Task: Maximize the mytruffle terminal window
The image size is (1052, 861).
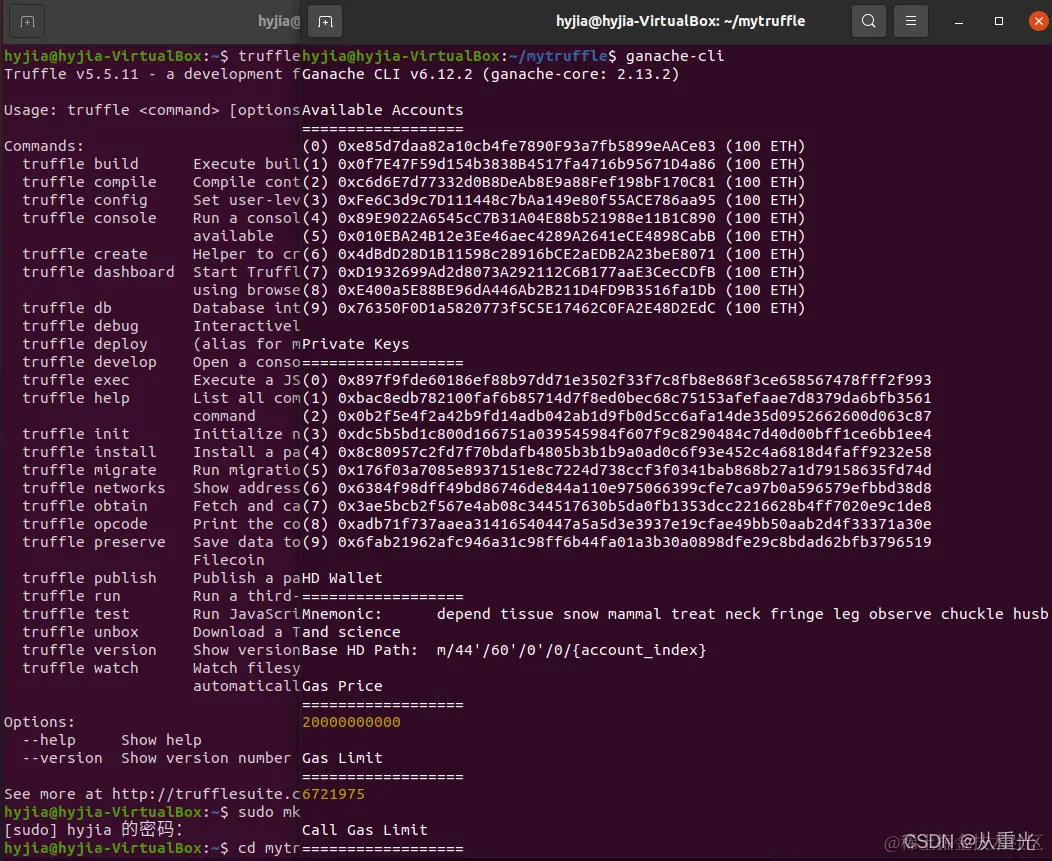Action: tap(998, 21)
